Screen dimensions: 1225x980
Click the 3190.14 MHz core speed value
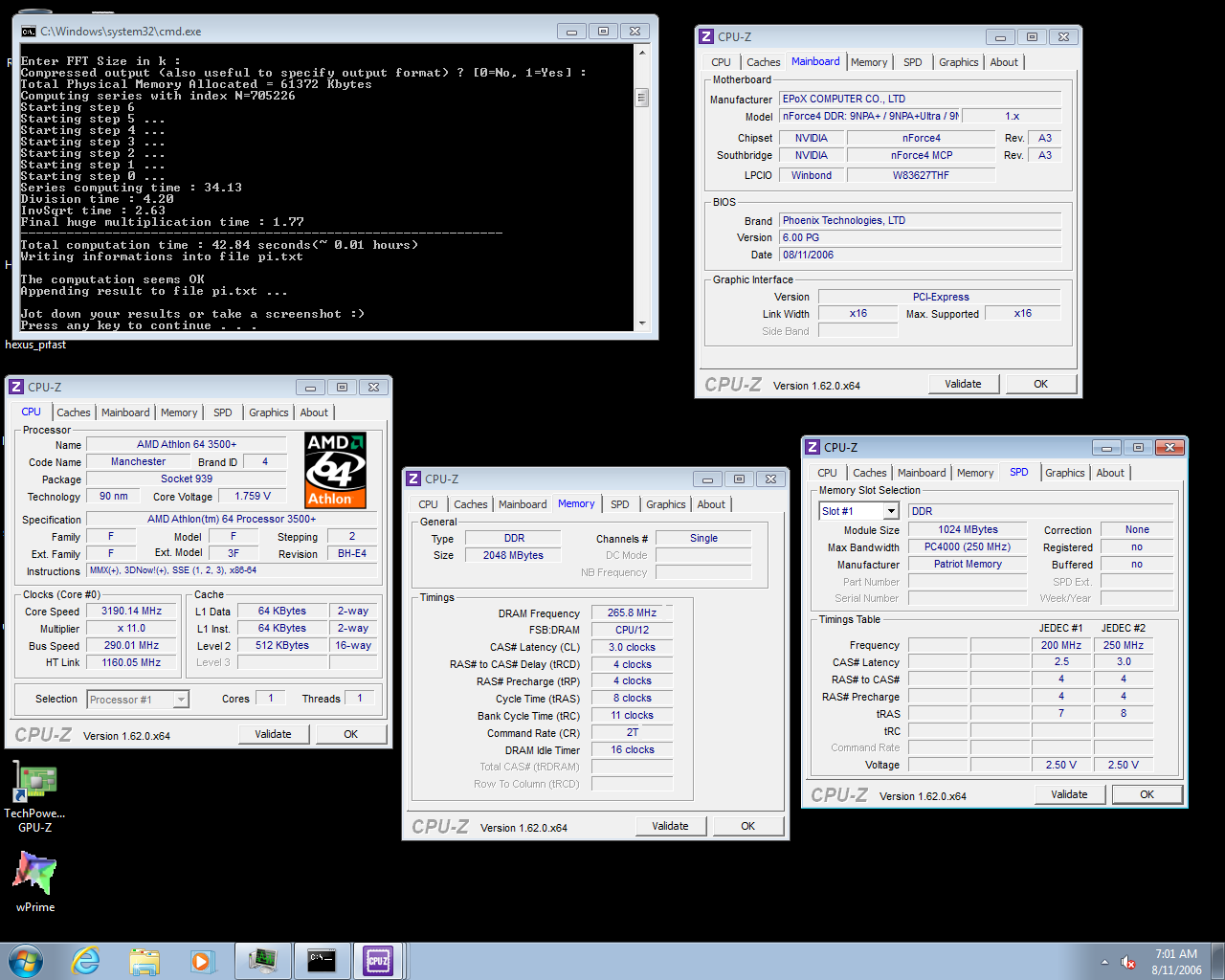[x=132, y=611]
